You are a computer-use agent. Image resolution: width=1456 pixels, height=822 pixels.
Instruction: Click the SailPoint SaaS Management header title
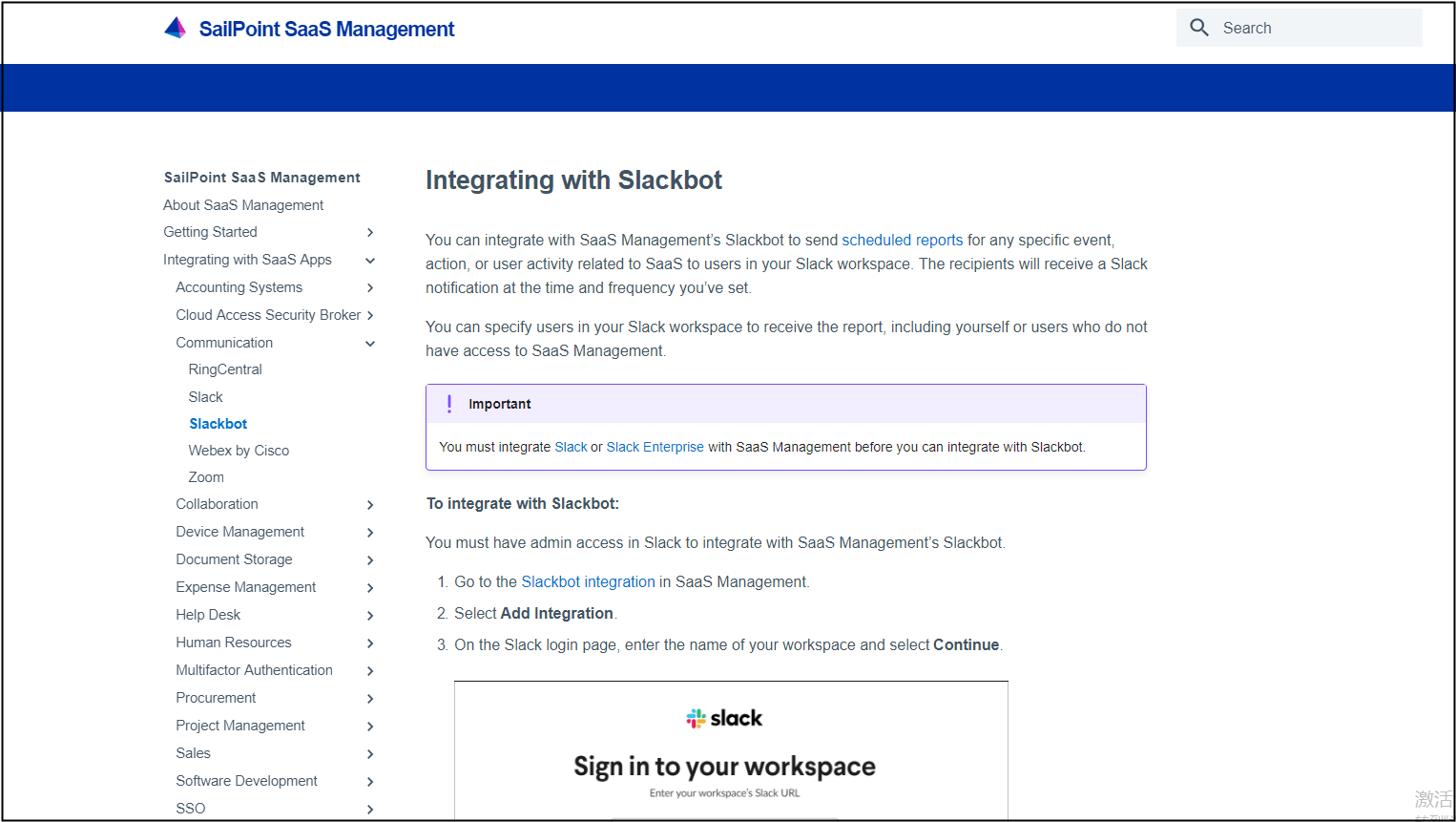[326, 30]
